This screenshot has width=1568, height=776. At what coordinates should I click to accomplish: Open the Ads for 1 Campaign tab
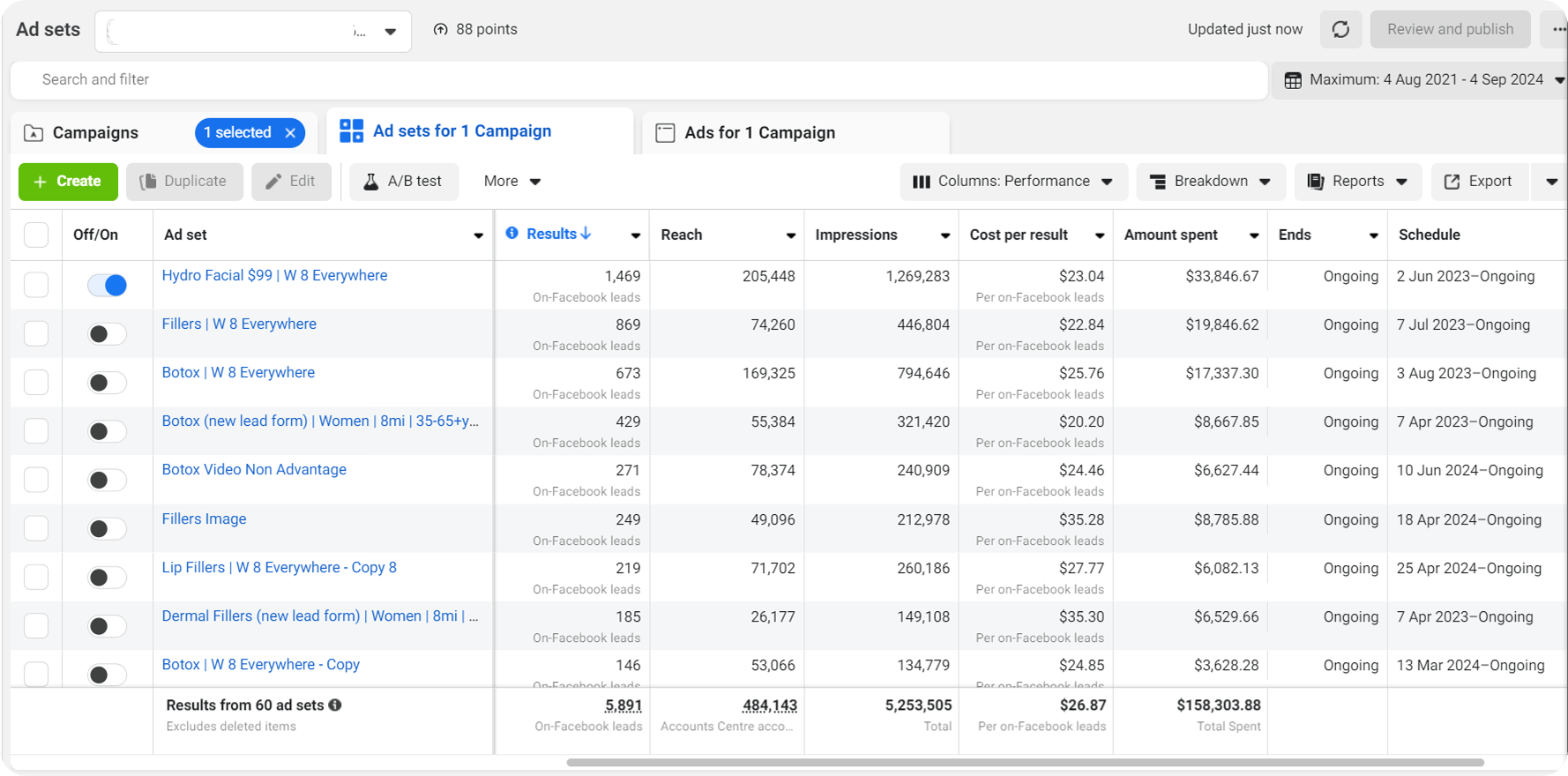[758, 133]
